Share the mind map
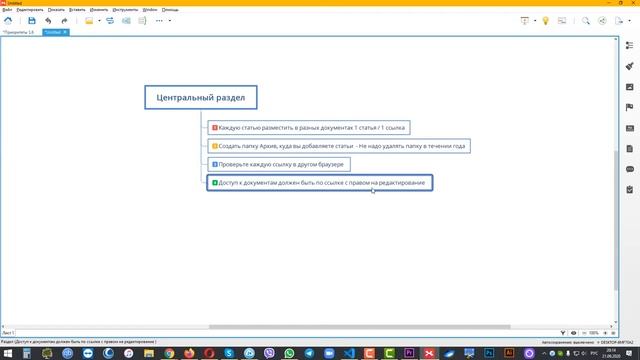Viewport: 640px width, 360px height. [602, 20]
